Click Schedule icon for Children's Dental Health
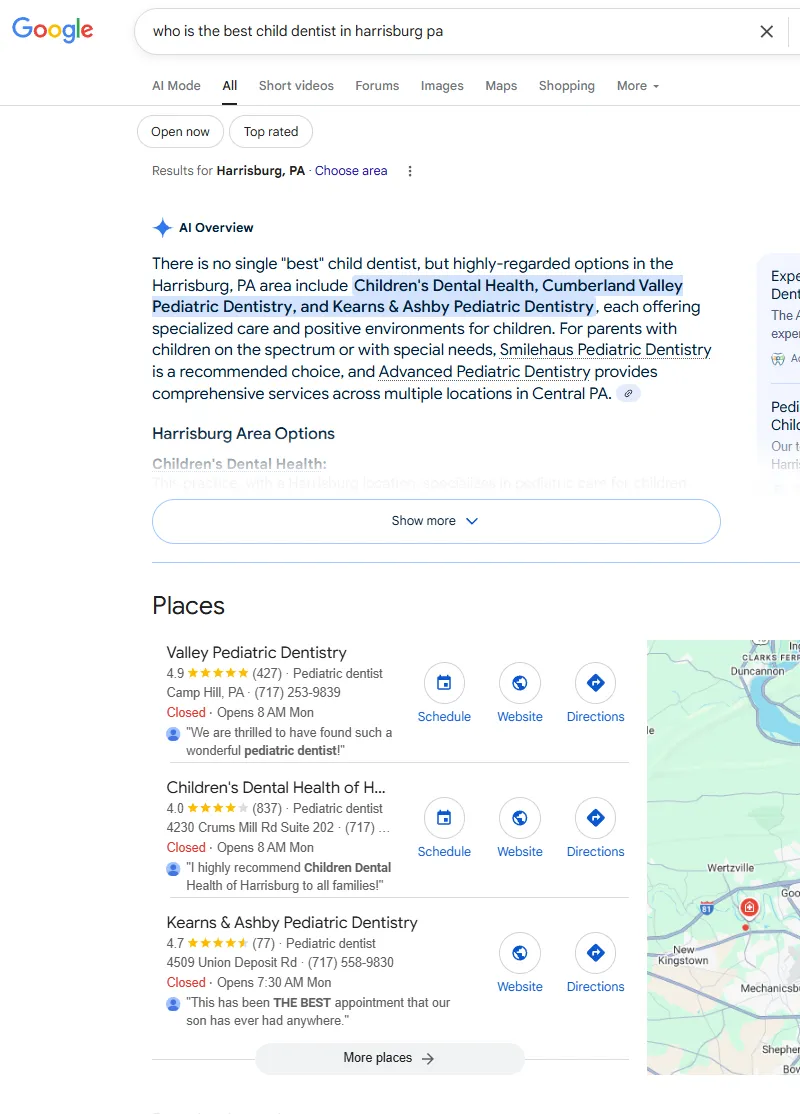 [x=444, y=818]
